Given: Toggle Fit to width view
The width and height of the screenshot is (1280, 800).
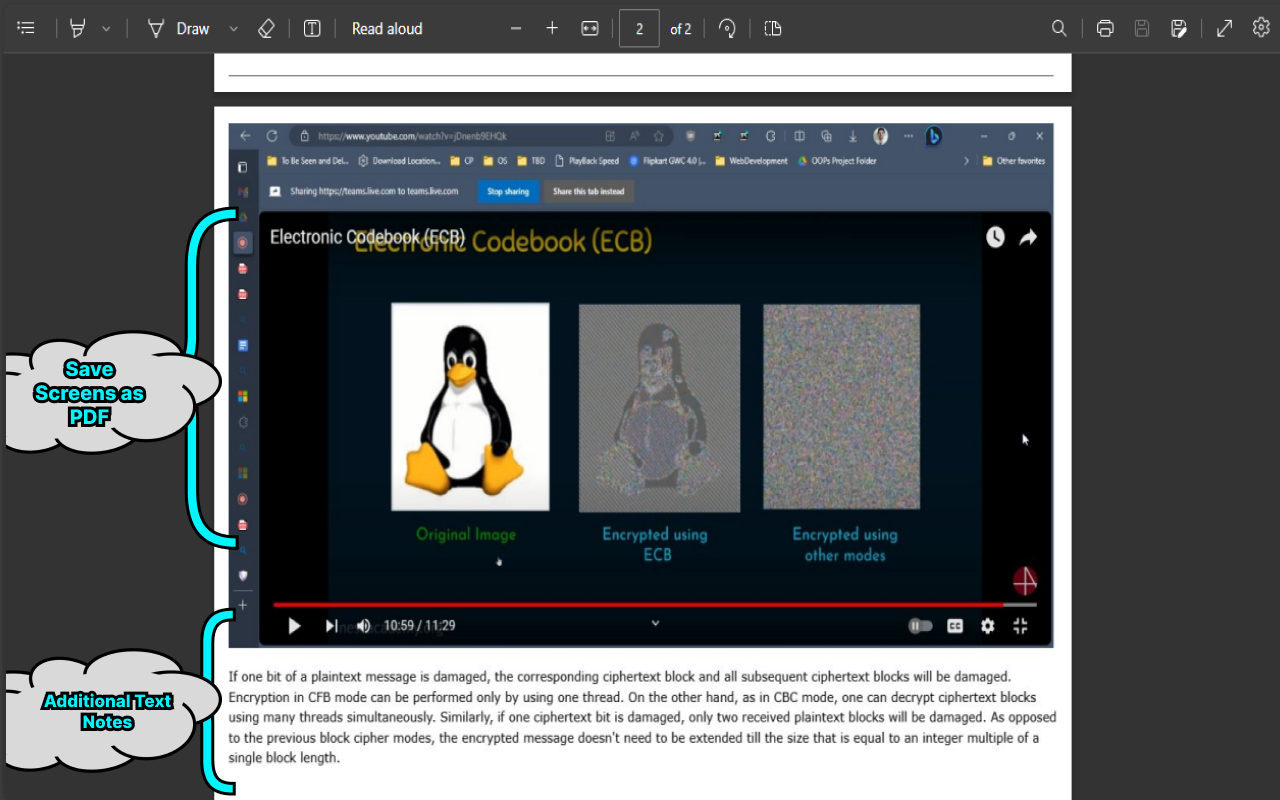Looking at the screenshot, I should 590,28.
